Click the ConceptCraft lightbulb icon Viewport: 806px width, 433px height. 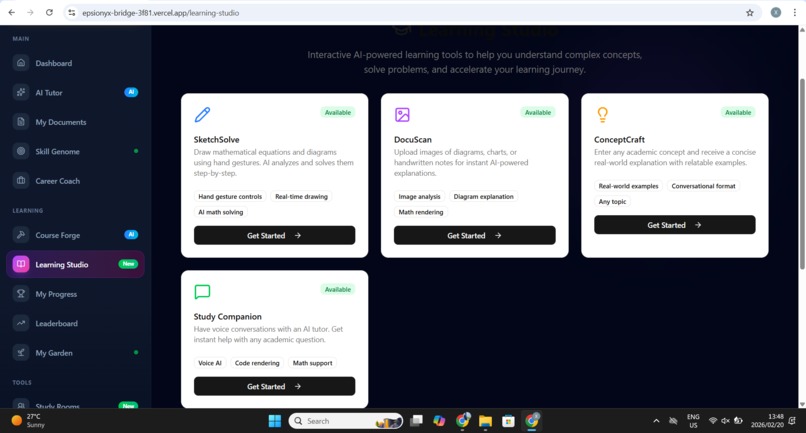(602, 114)
